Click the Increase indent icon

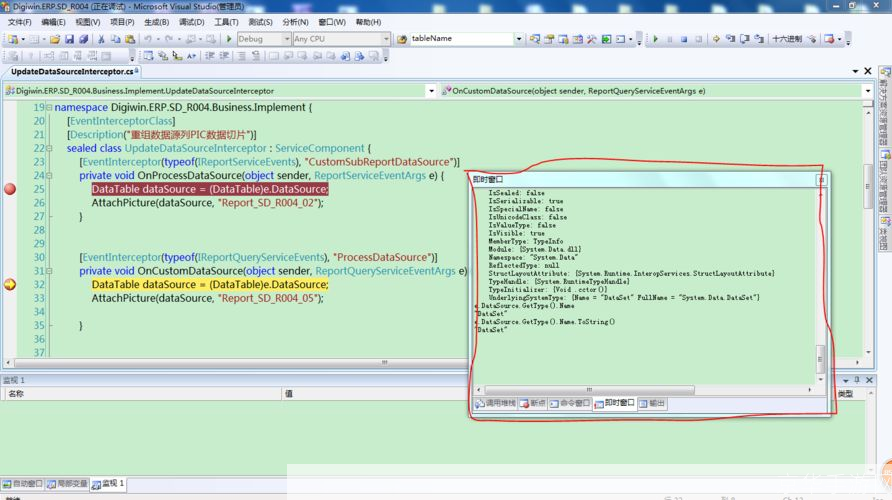click(x=224, y=56)
